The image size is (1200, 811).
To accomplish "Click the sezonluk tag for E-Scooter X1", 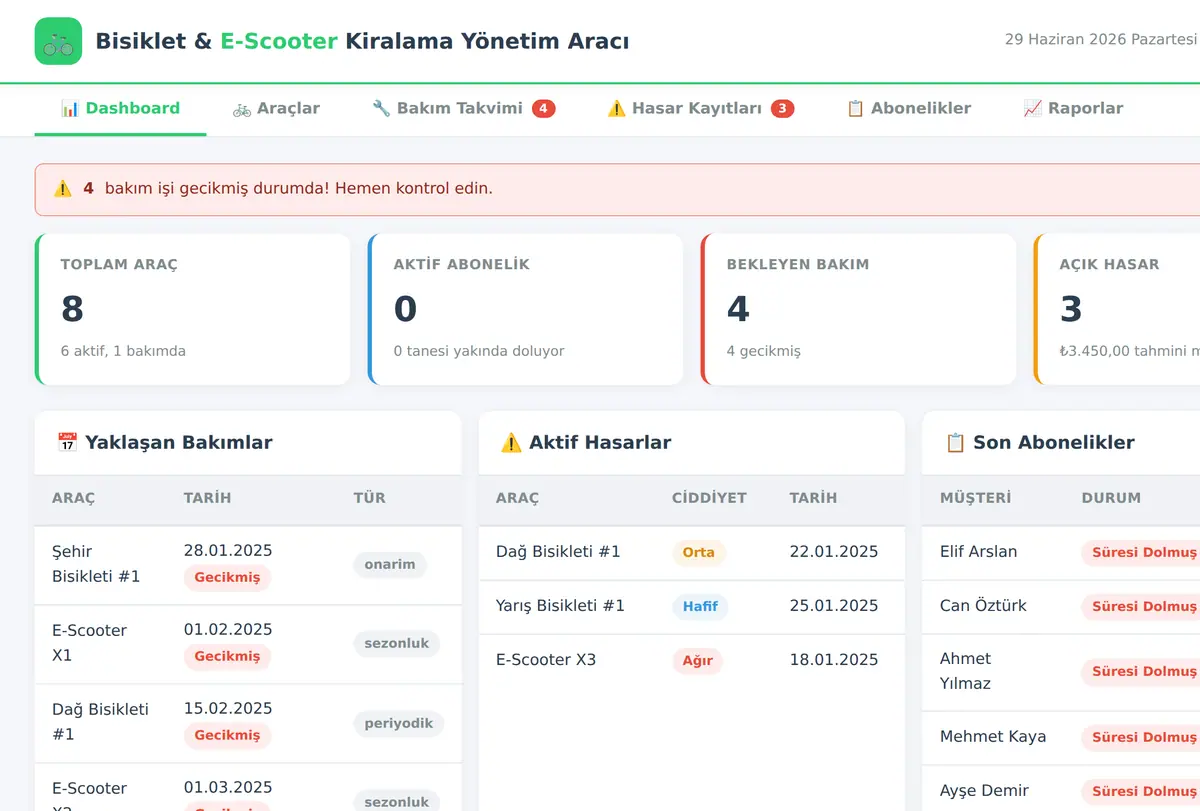I will pyautogui.click(x=396, y=643).
